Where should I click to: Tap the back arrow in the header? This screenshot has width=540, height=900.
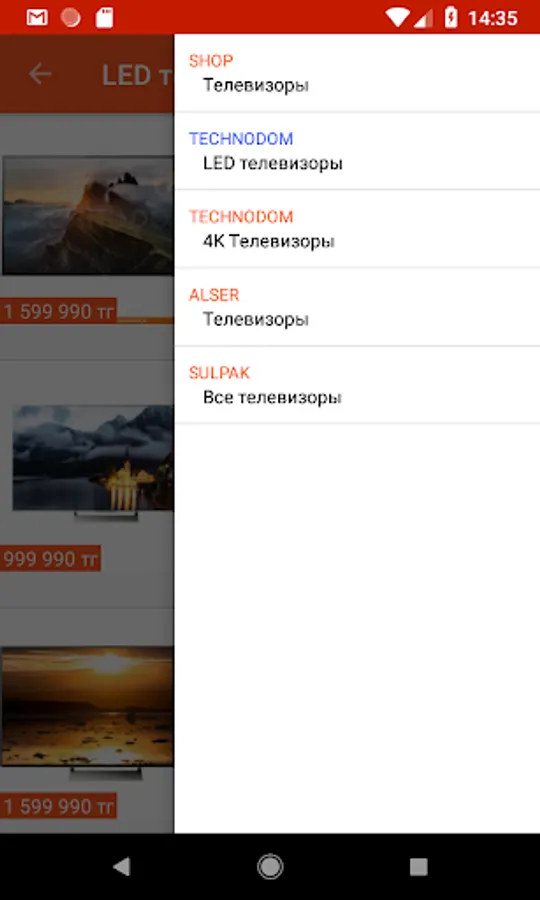point(40,73)
